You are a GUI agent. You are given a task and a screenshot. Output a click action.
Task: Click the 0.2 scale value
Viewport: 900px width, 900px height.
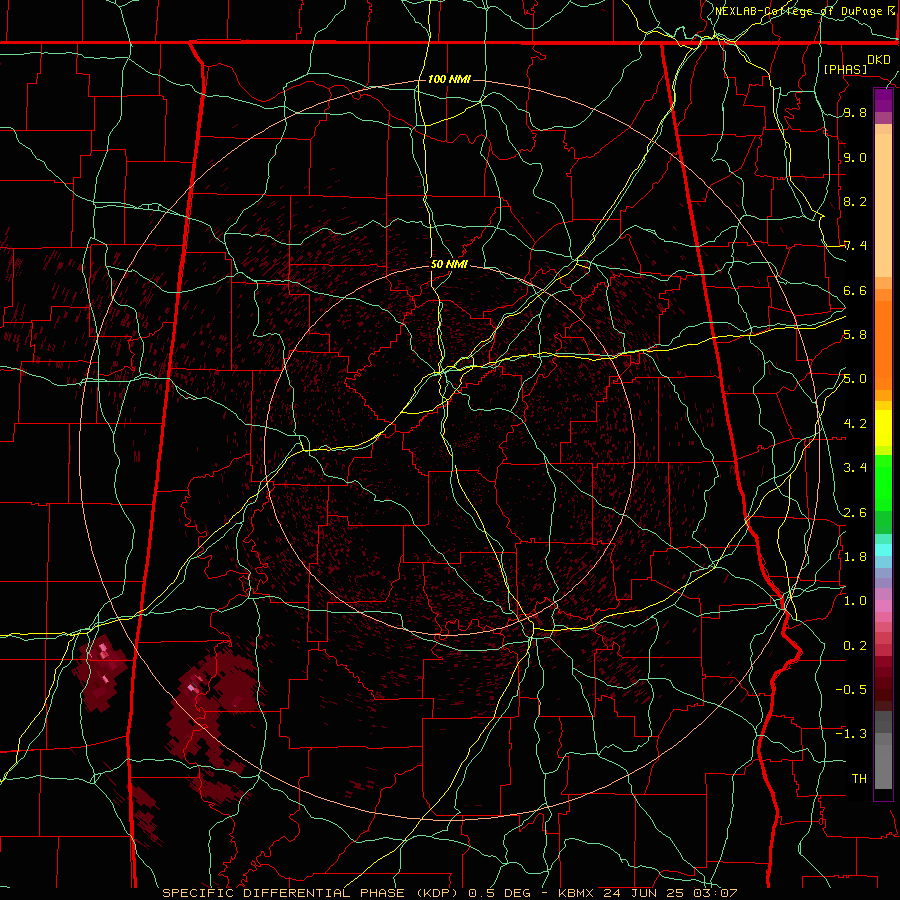tap(855, 645)
